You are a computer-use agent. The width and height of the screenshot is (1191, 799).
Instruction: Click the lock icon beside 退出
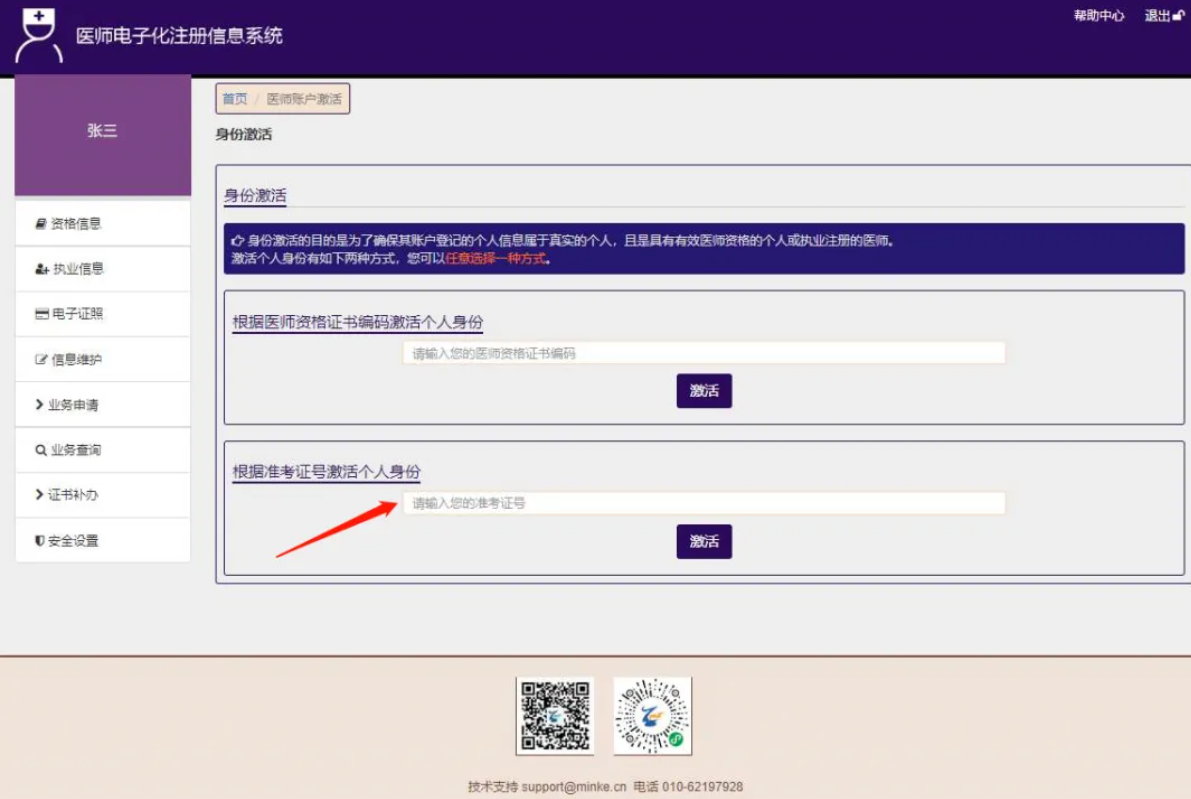1178,16
